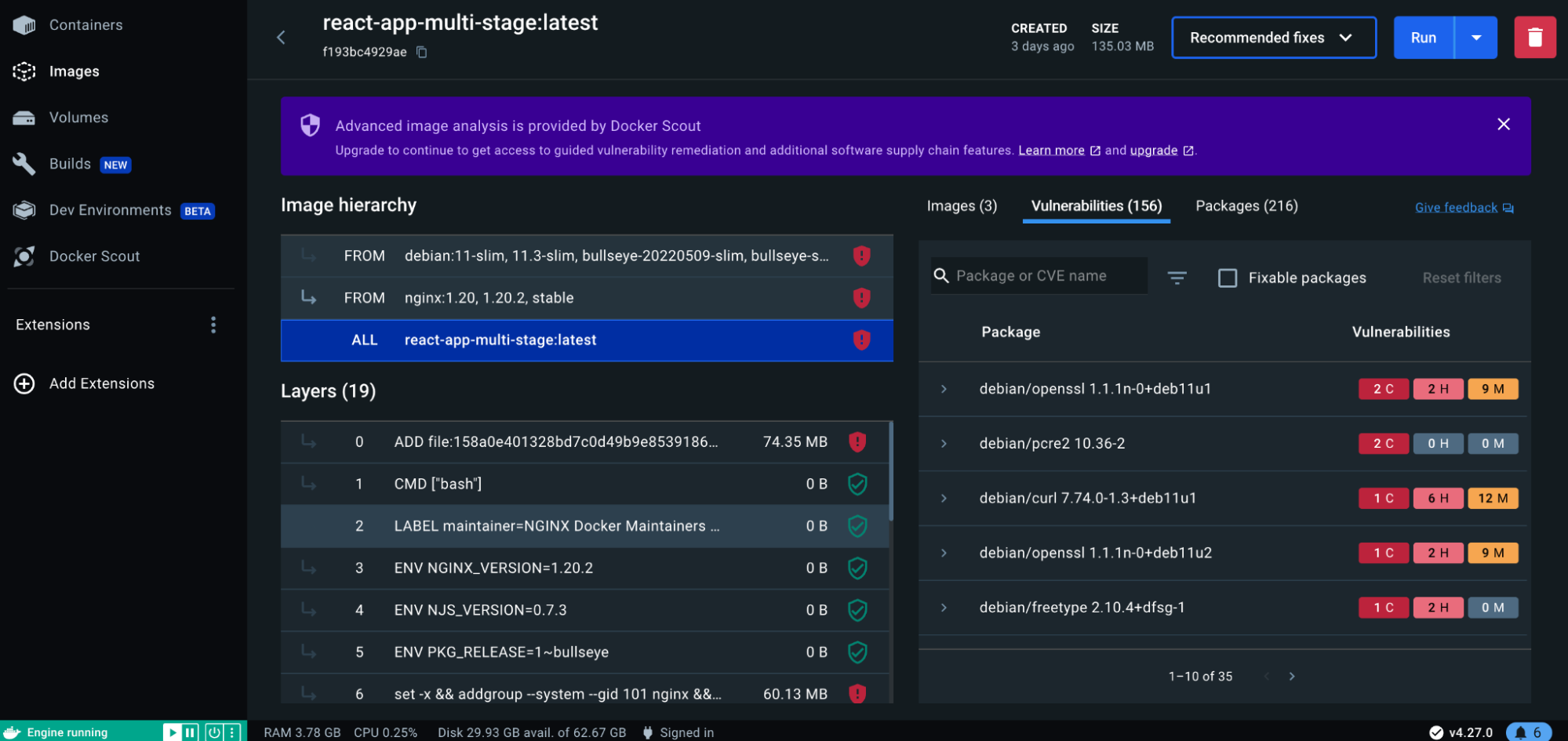Switch to the Packages (216) tab
1568x741 pixels.
coord(1246,206)
